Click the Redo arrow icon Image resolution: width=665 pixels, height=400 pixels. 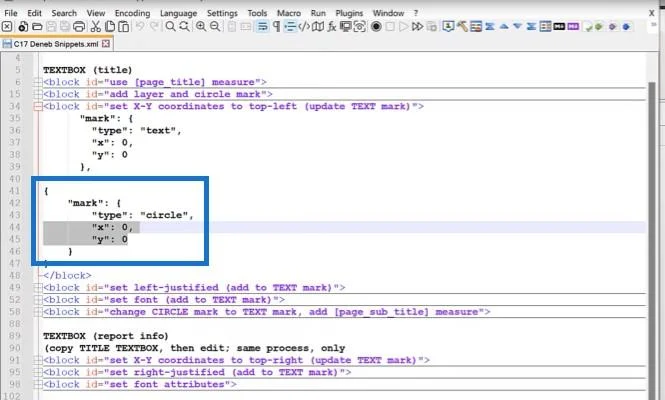click(155, 26)
